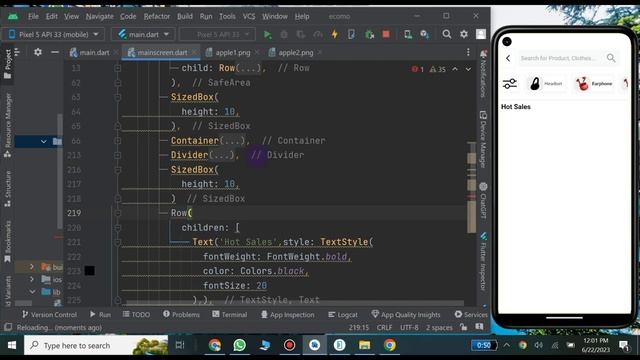Tap back arrow in emulator app

[x=508, y=58]
